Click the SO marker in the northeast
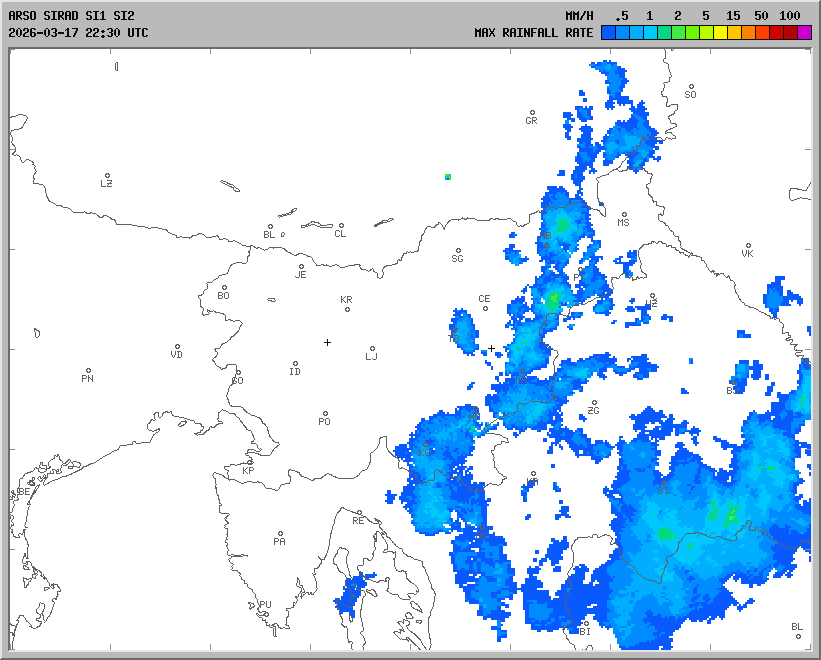Image resolution: width=821 pixels, height=660 pixels. (690, 87)
